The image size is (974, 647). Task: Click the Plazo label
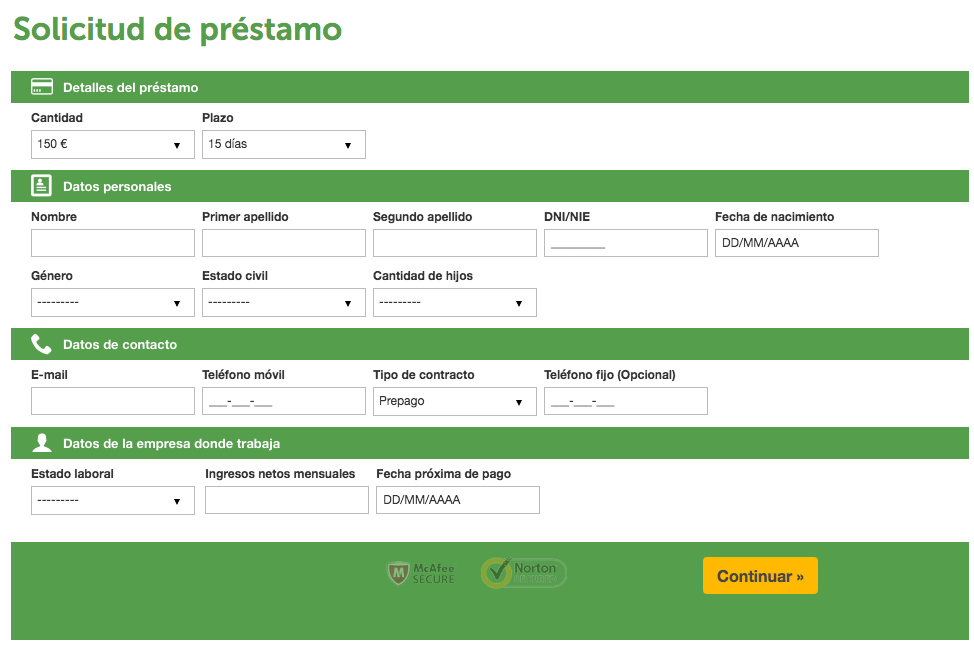pos(217,117)
